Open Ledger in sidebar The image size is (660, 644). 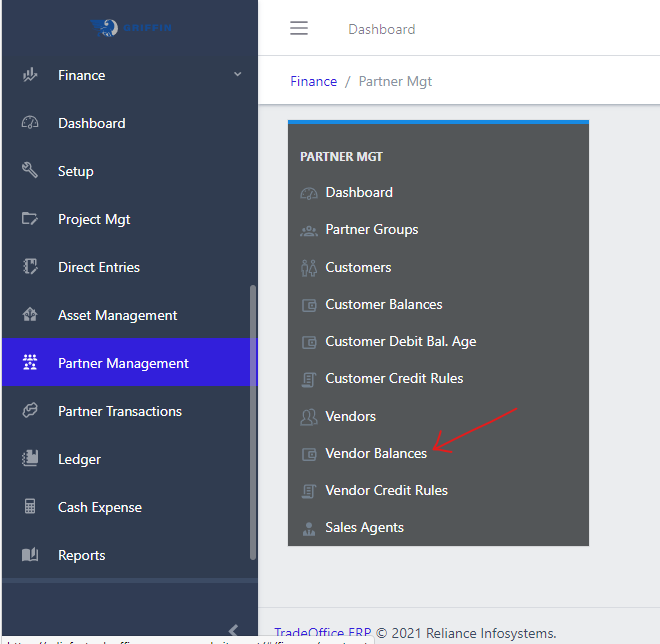point(80,459)
